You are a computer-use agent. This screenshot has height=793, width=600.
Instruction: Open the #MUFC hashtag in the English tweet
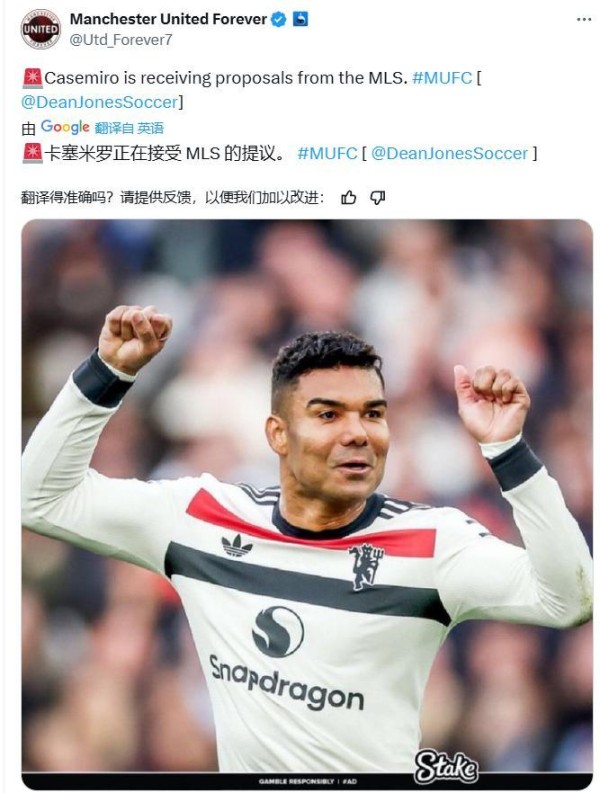[x=442, y=78]
